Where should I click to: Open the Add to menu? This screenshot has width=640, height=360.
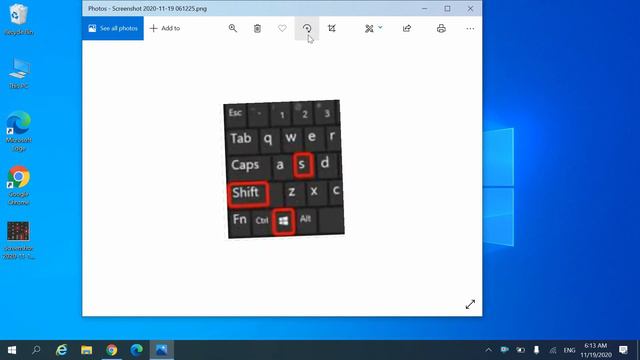[165, 28]
